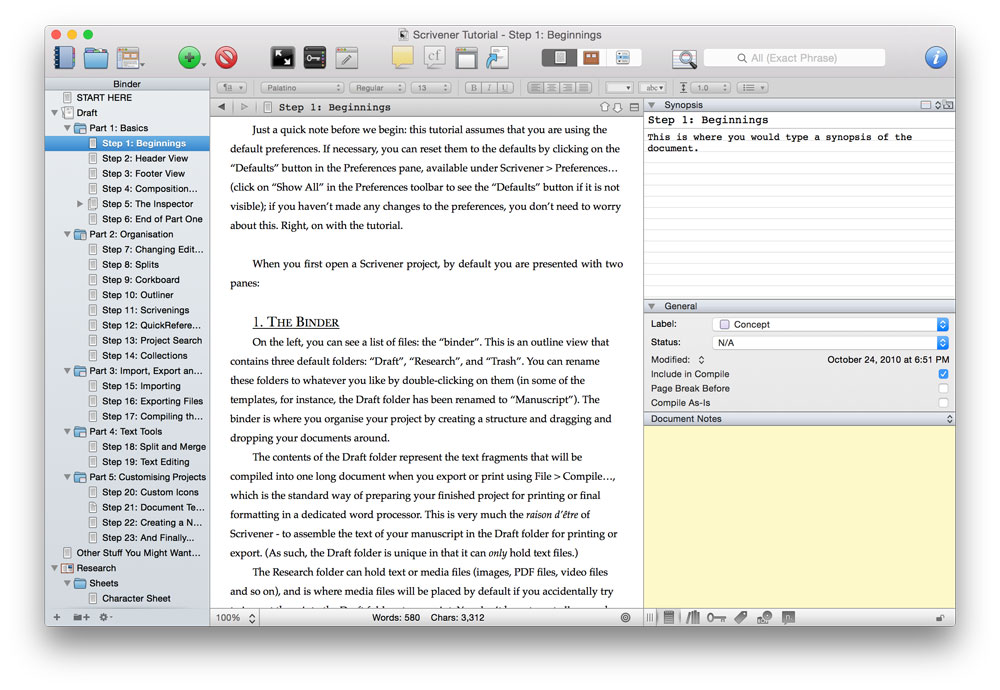Open the Layout toolbar icon
1000x690 pixels.
[x=129, y=58]
